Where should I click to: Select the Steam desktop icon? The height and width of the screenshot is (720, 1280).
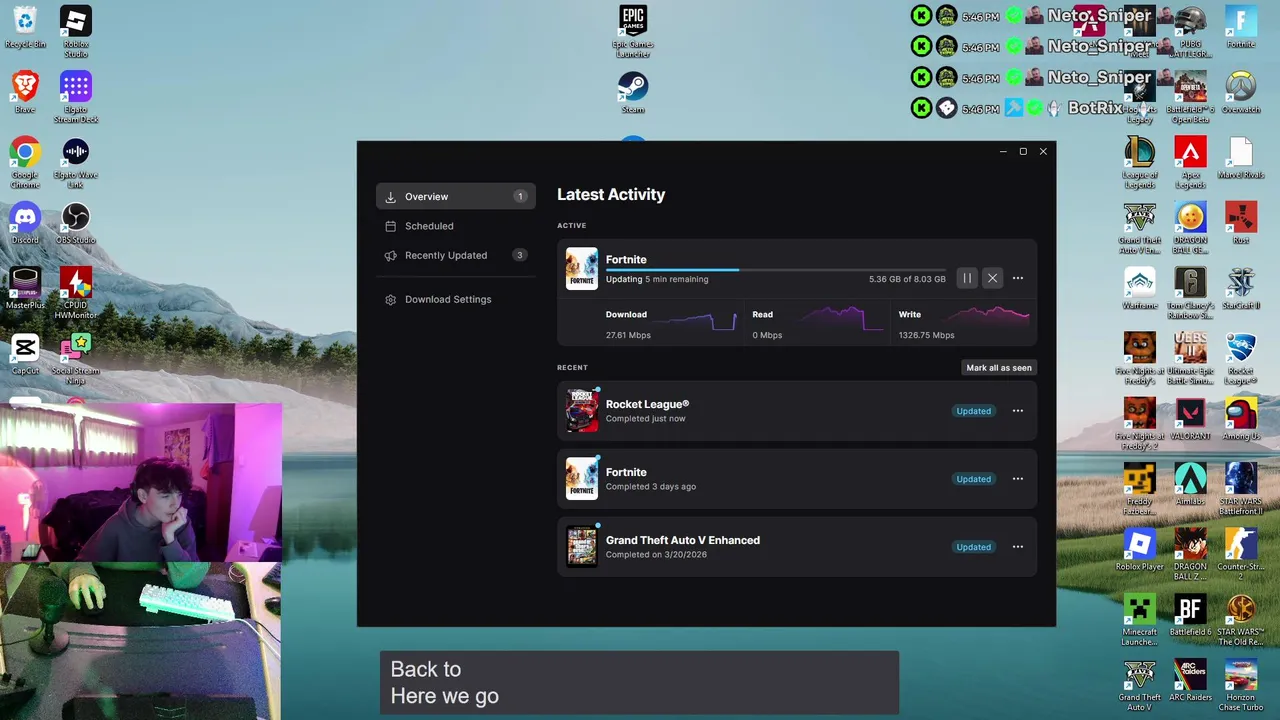coord(633,92)
